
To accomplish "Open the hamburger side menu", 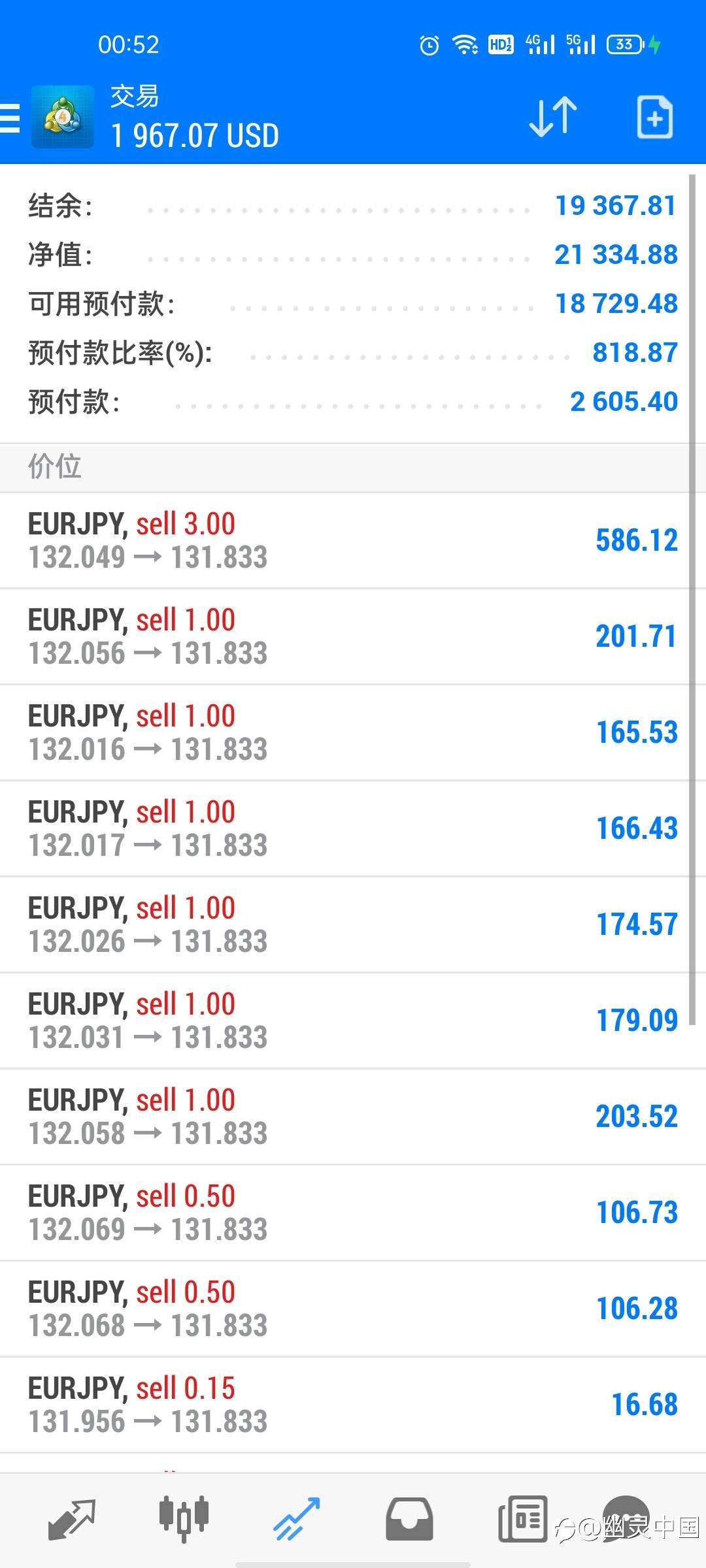I will pyautogui.click(x=10, y=118).
